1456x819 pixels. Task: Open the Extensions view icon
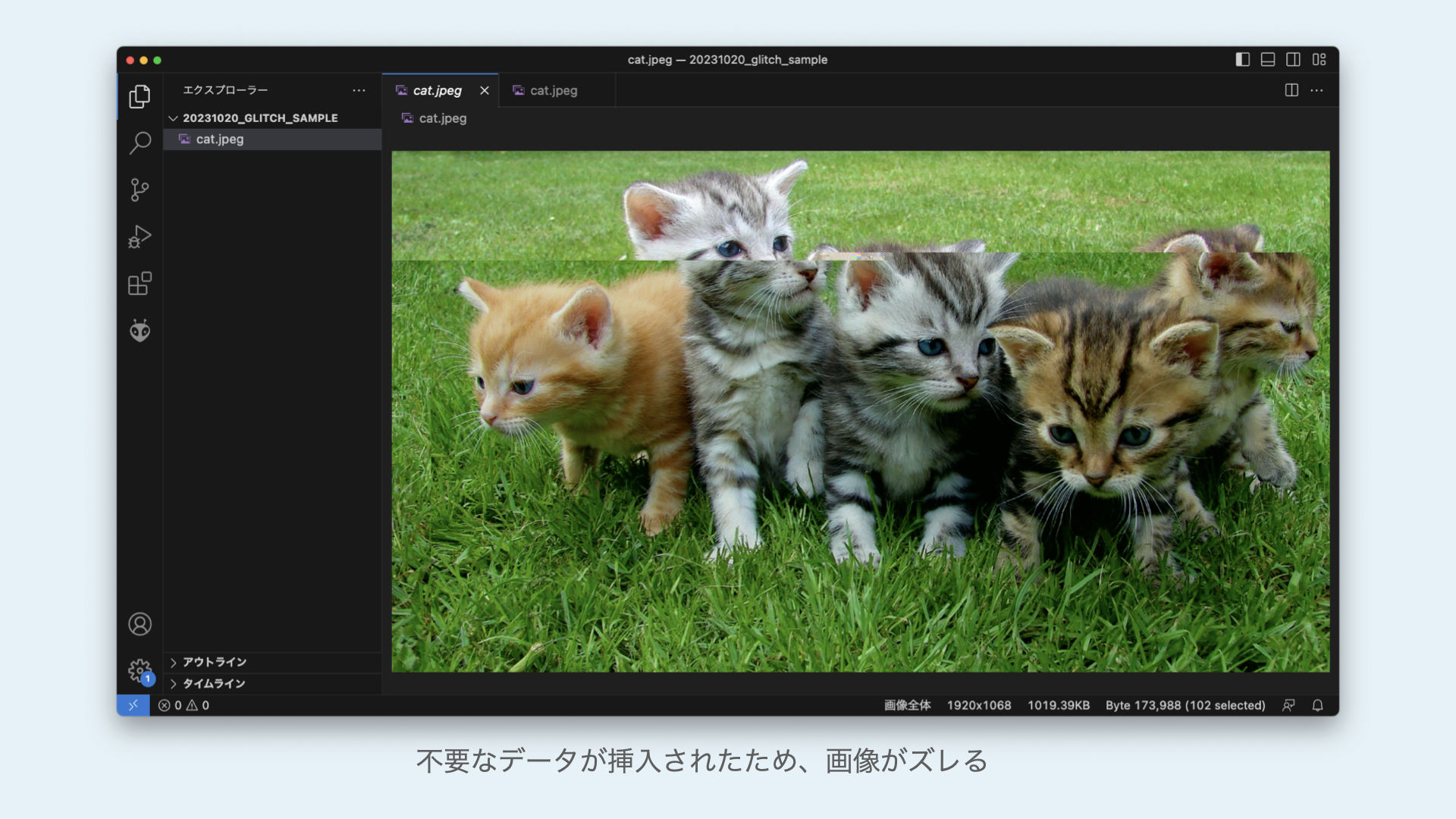pos(140,284)
